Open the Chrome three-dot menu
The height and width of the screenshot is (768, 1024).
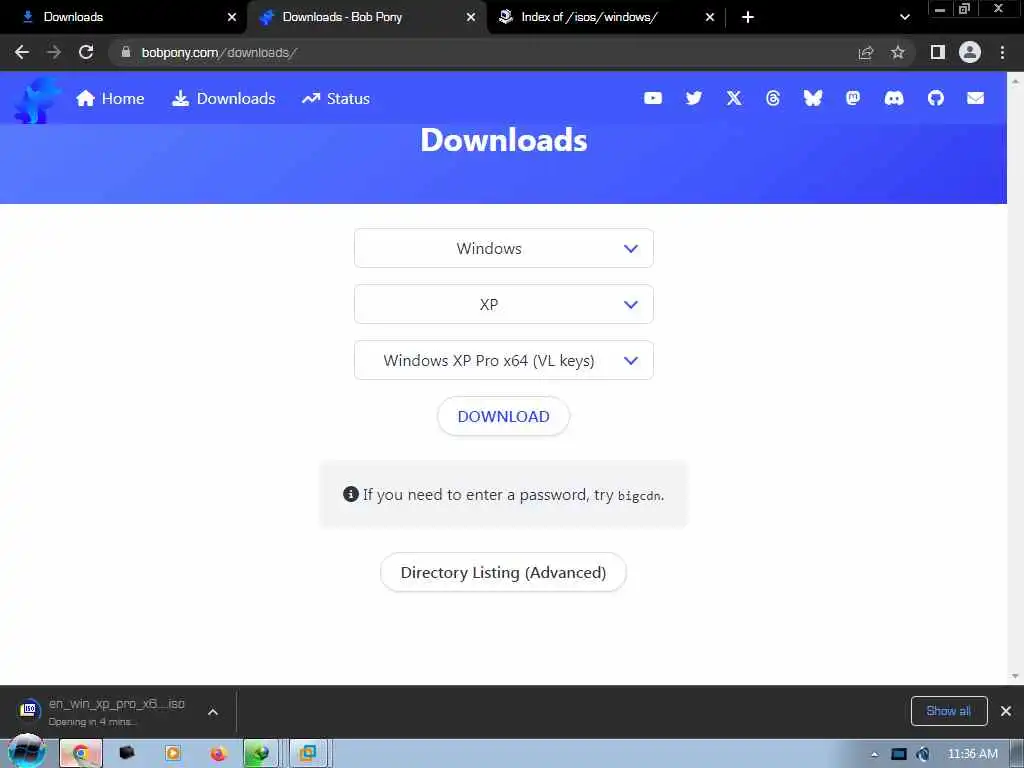(1002, 52)
